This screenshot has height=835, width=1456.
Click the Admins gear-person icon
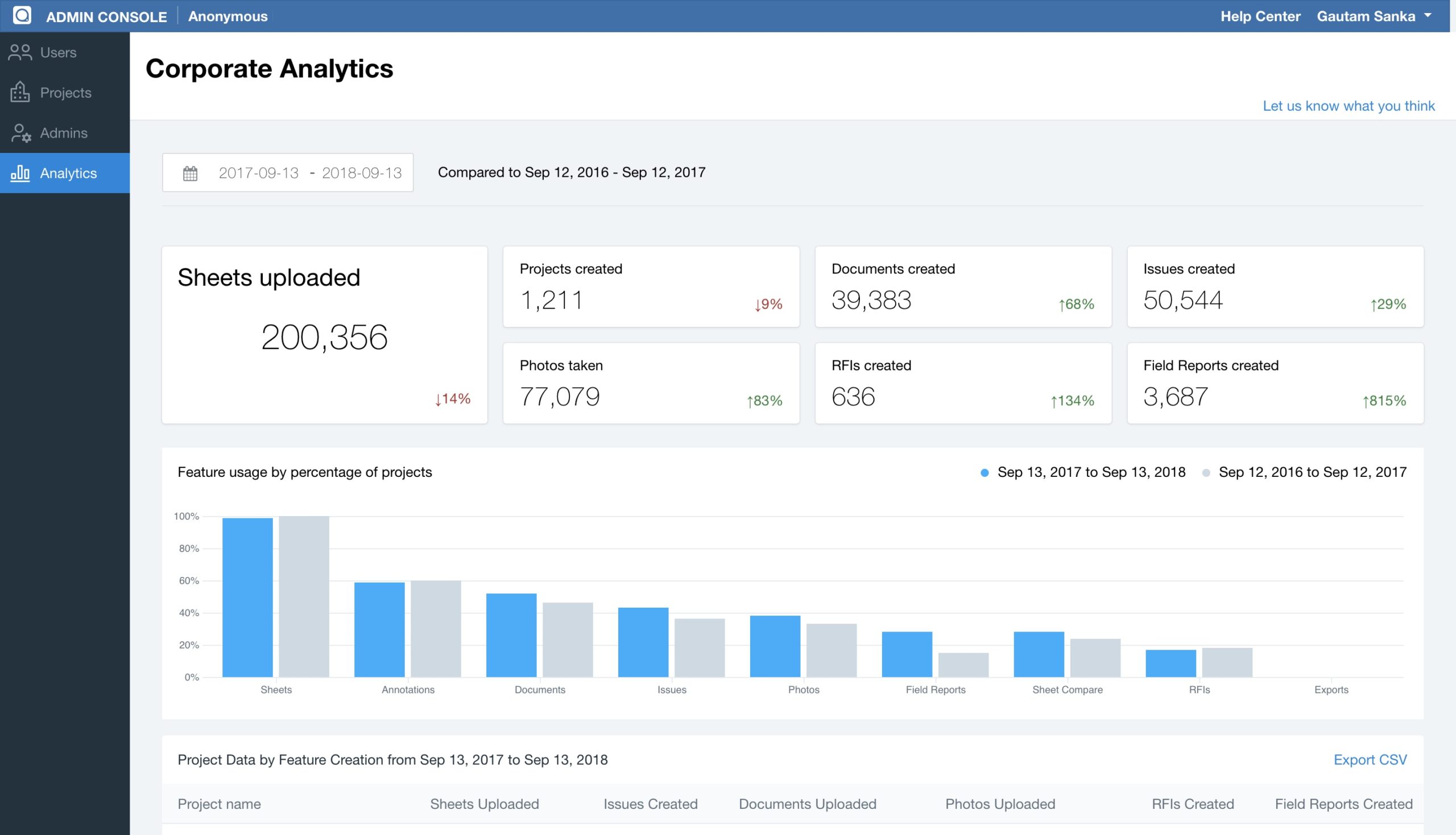coord(21,133)
